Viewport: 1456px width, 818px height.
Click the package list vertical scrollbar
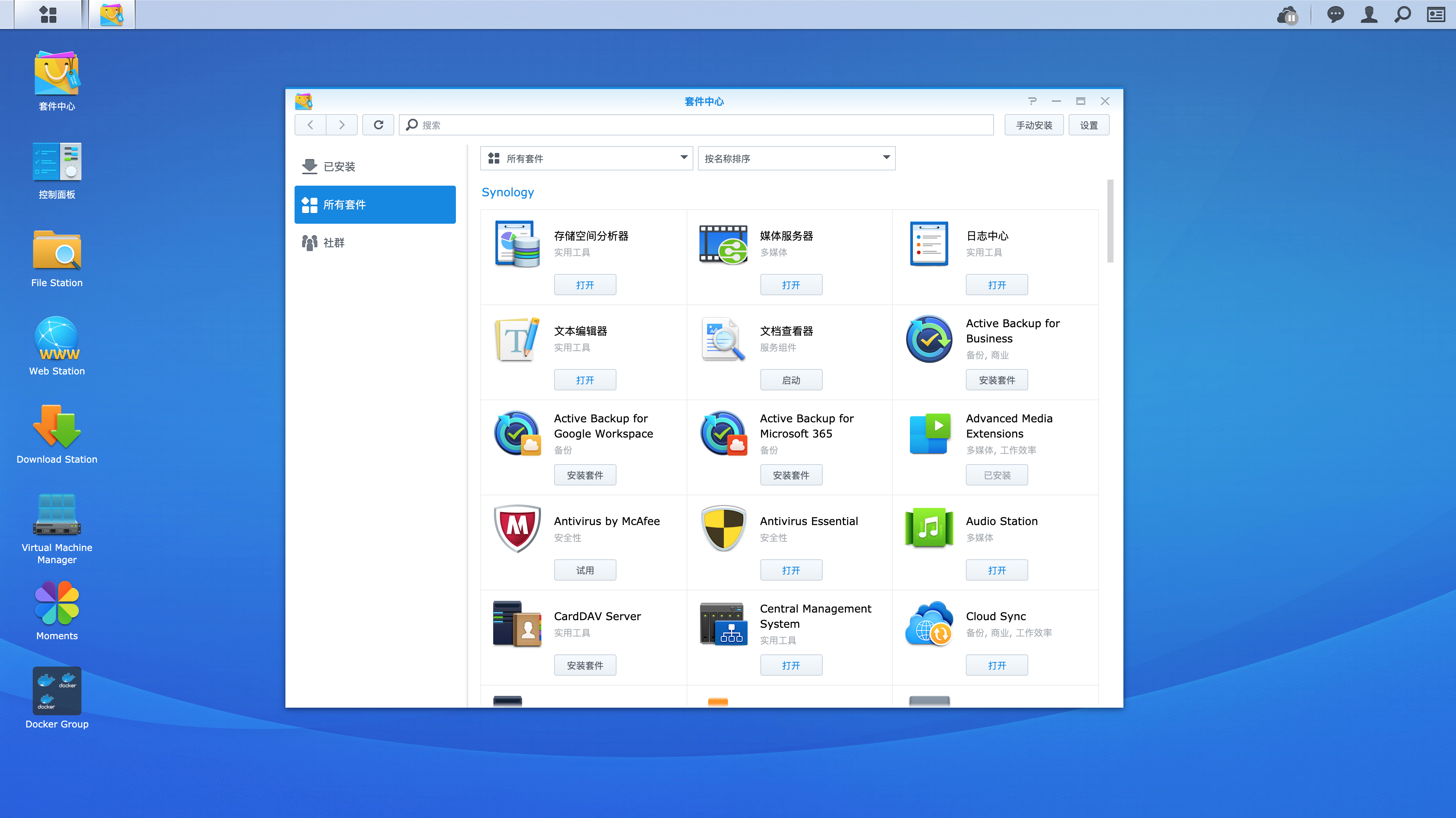[x=1110, y=221]
